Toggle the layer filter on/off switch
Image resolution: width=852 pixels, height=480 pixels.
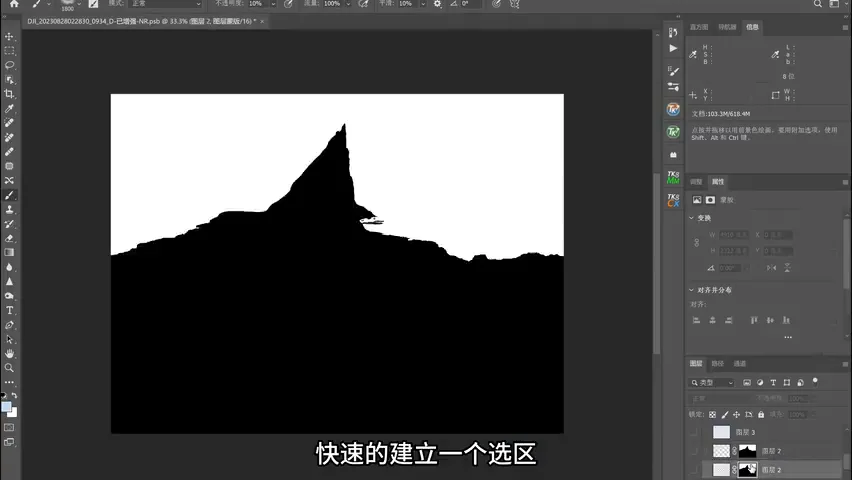click(x=815, y=382)
